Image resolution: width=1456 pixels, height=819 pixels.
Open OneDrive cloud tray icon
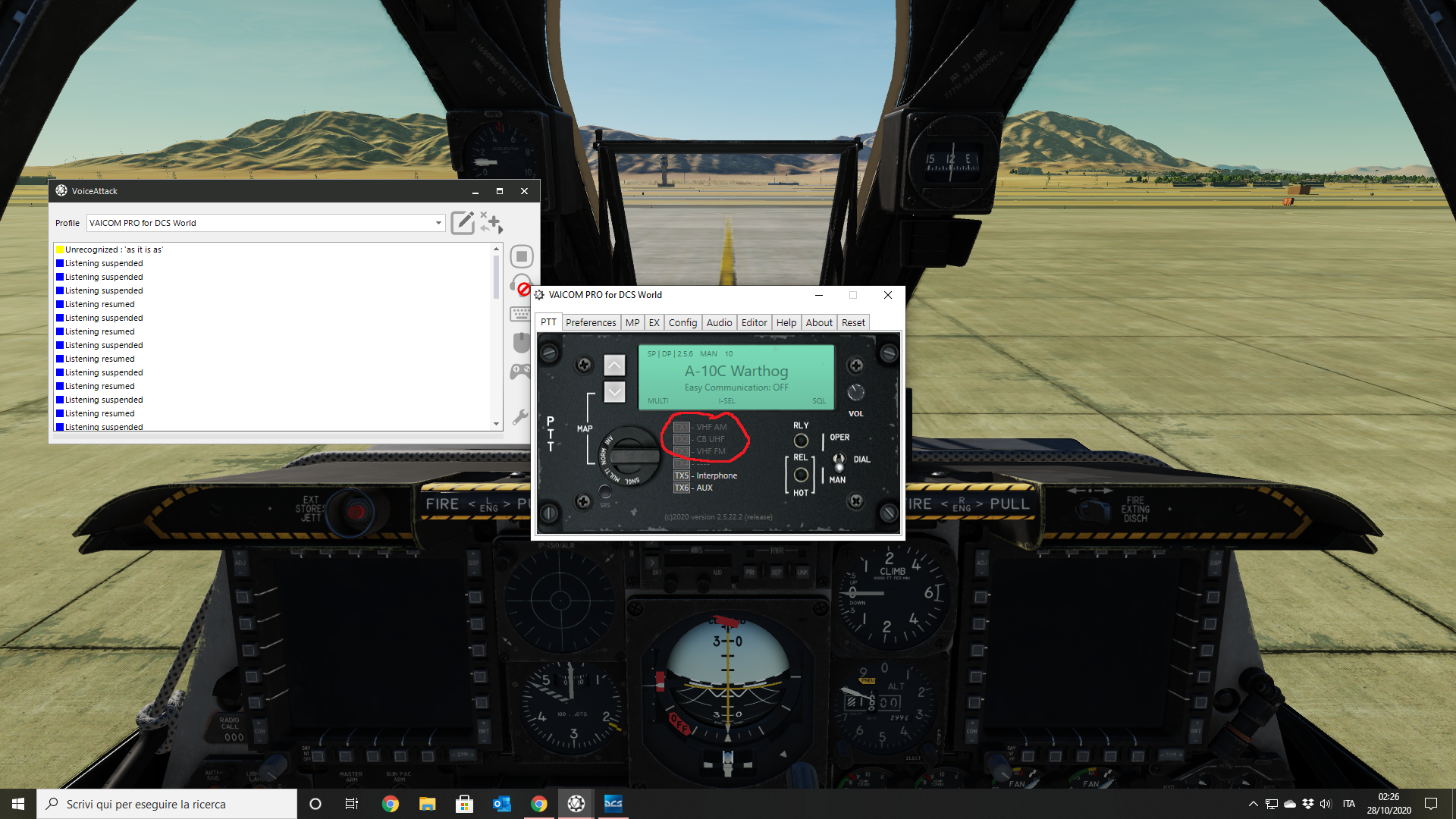pyautogui.click(x=1290, y=804)
